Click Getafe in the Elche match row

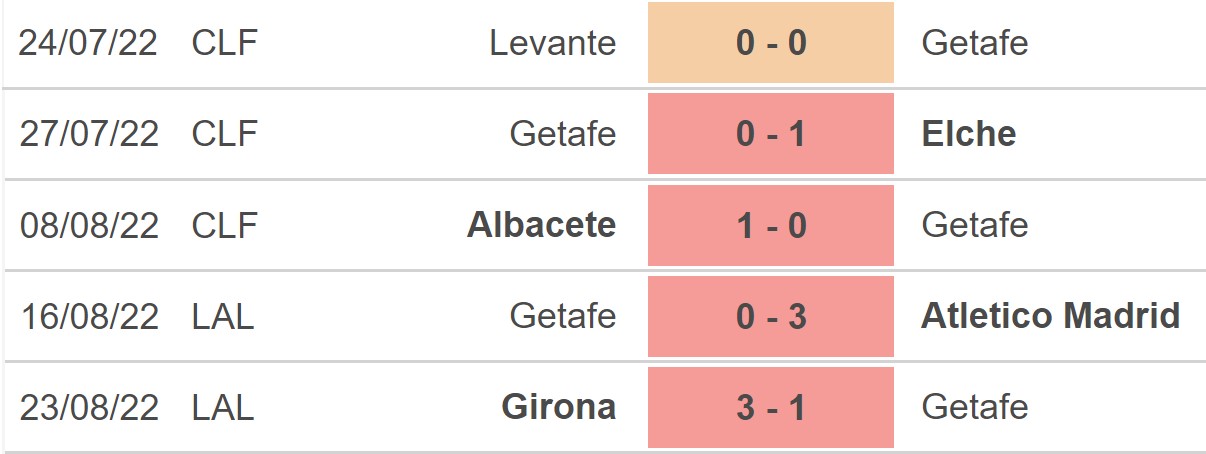562,134
